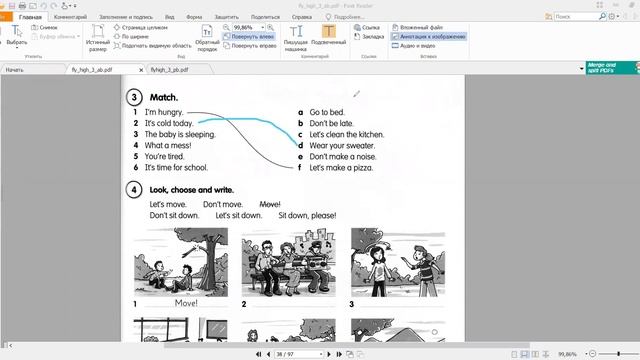This screenshot has height=360, width=640.
Task: Go to the previous page arrow
Action: [268, 354]
